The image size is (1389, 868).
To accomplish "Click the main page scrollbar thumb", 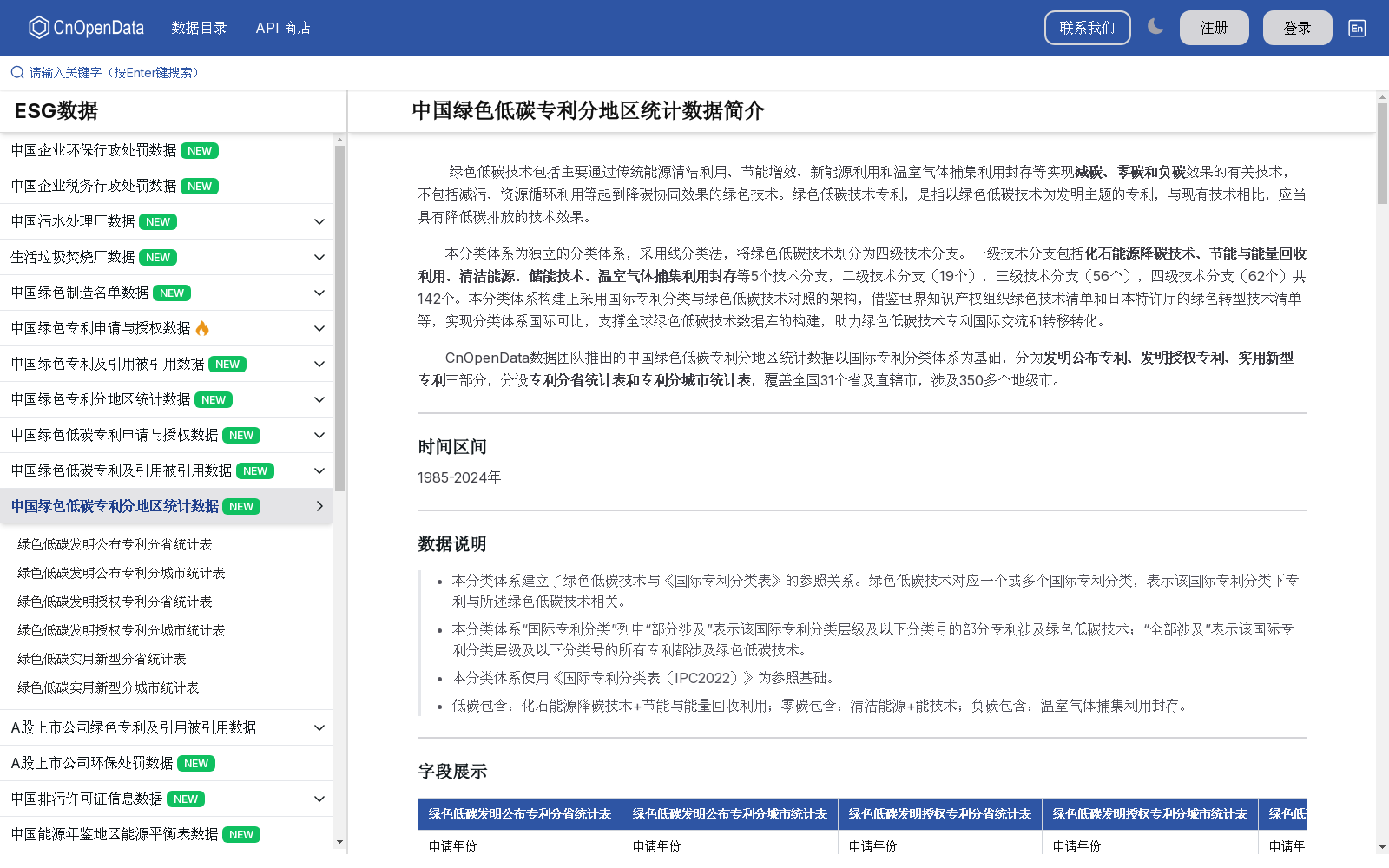I will pyautogui.click(x=1382, y=154).
